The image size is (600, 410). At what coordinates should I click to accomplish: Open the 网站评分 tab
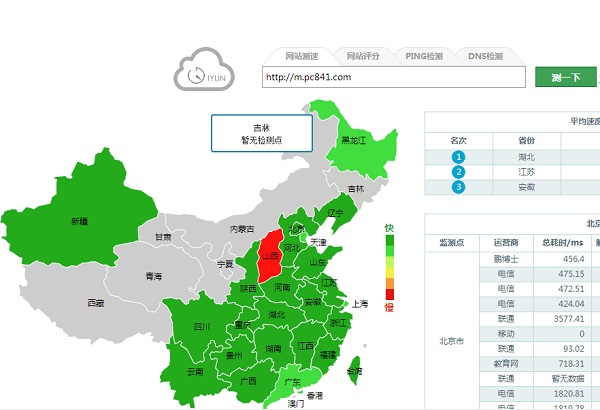coord(358,56)
